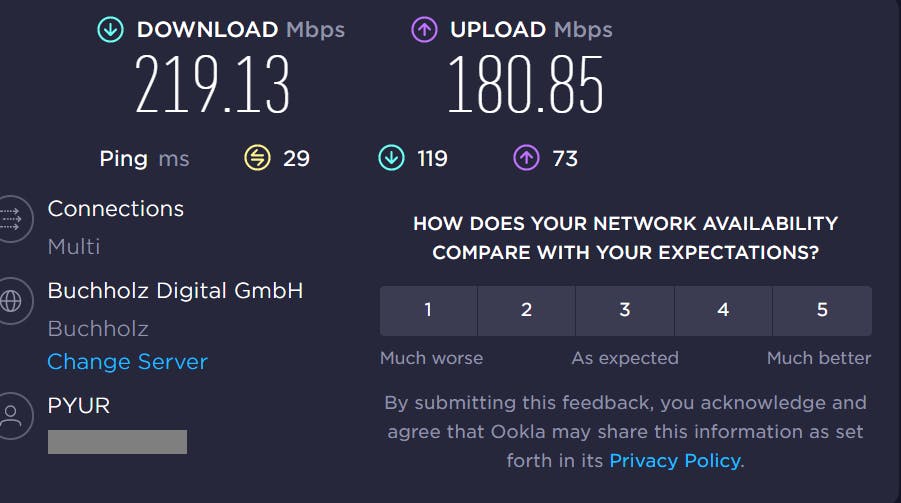Image resolution: width=901 pixels, height=503 pixels.
Task: Click the user profile icon beside PYUR
Action: 10,413
